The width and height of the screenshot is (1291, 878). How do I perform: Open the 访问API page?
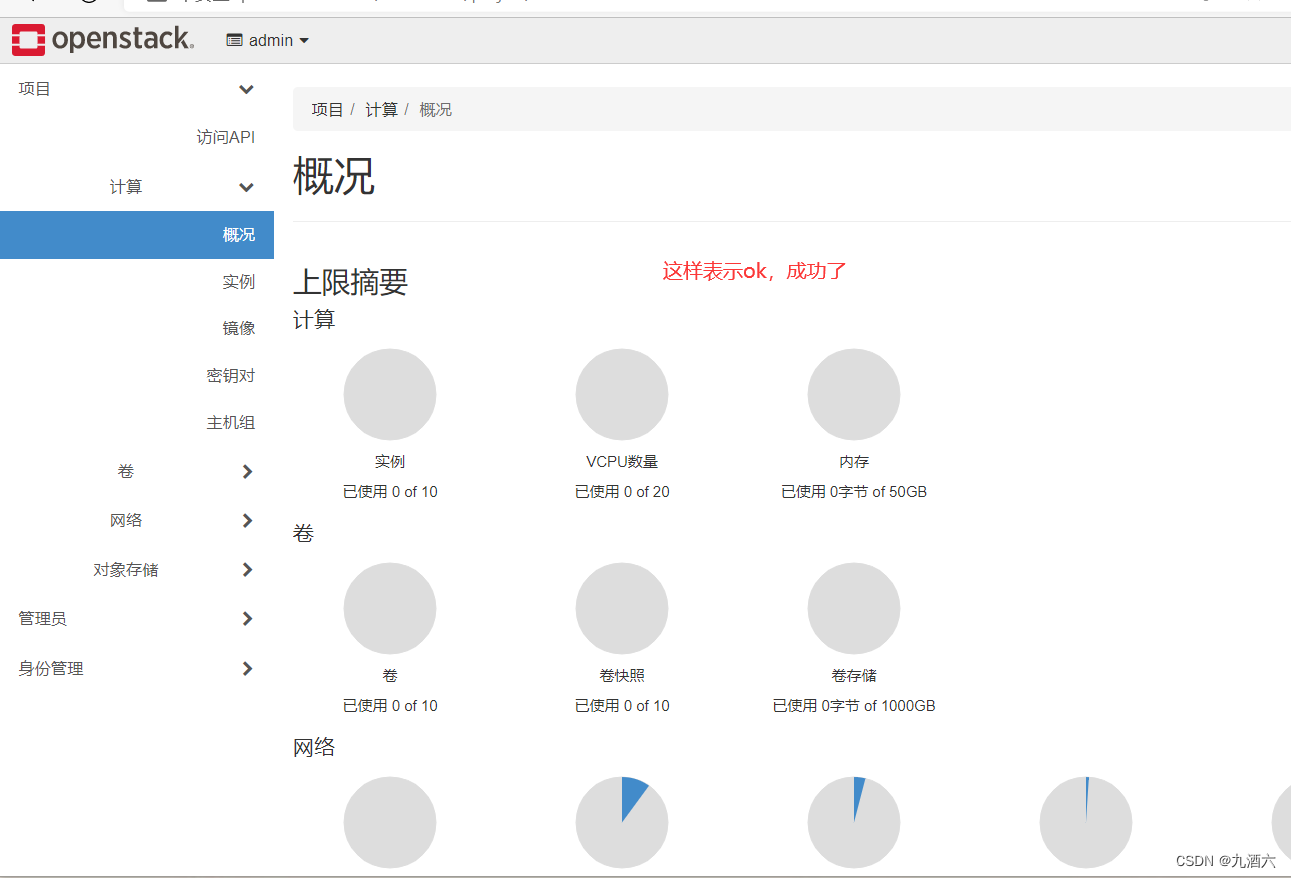[x=226, y=137]
